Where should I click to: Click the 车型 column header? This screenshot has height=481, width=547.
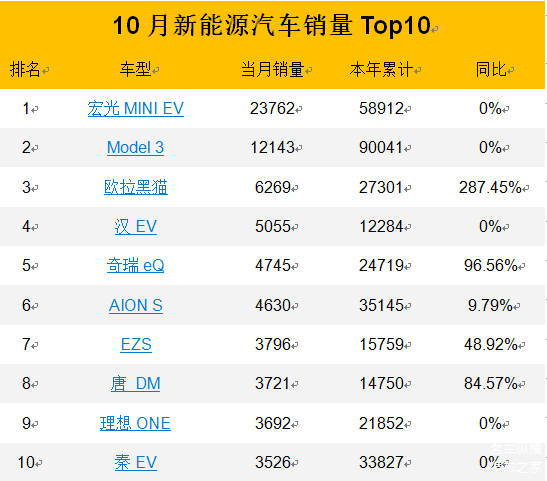click(136, 69)
